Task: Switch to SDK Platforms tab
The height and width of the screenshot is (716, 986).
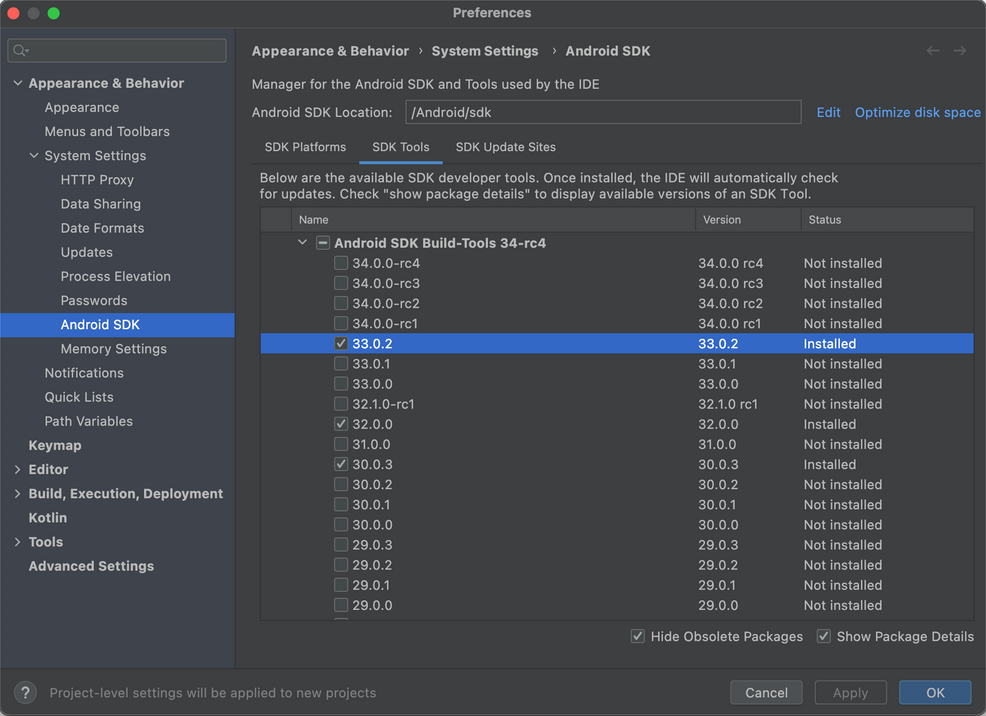Action: click(x=305, y=147)
